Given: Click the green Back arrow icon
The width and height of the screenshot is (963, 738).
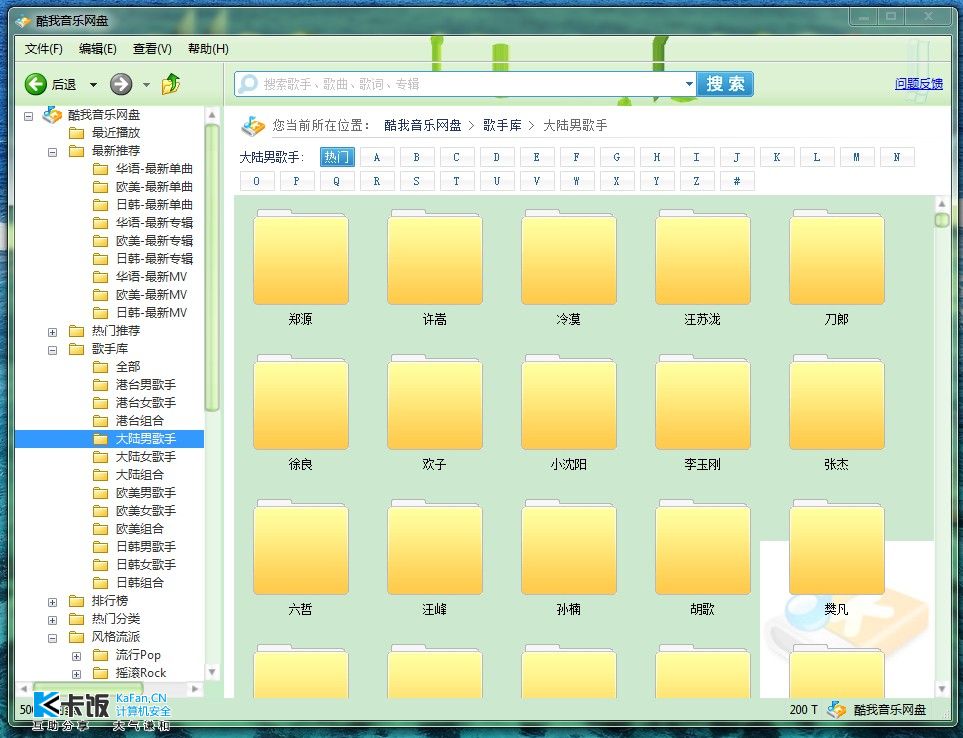Looking at the screenshot, I should coord(36,84).
